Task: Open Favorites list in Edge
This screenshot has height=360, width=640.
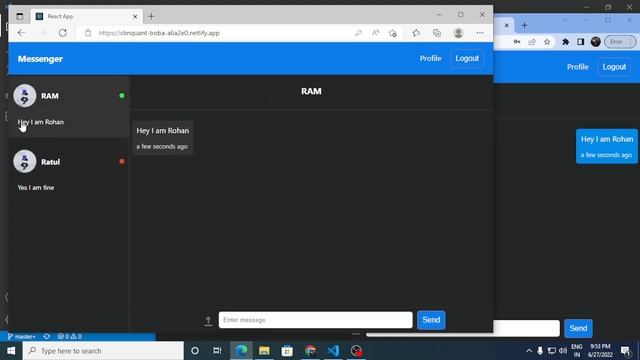Action: coord(416,33)
